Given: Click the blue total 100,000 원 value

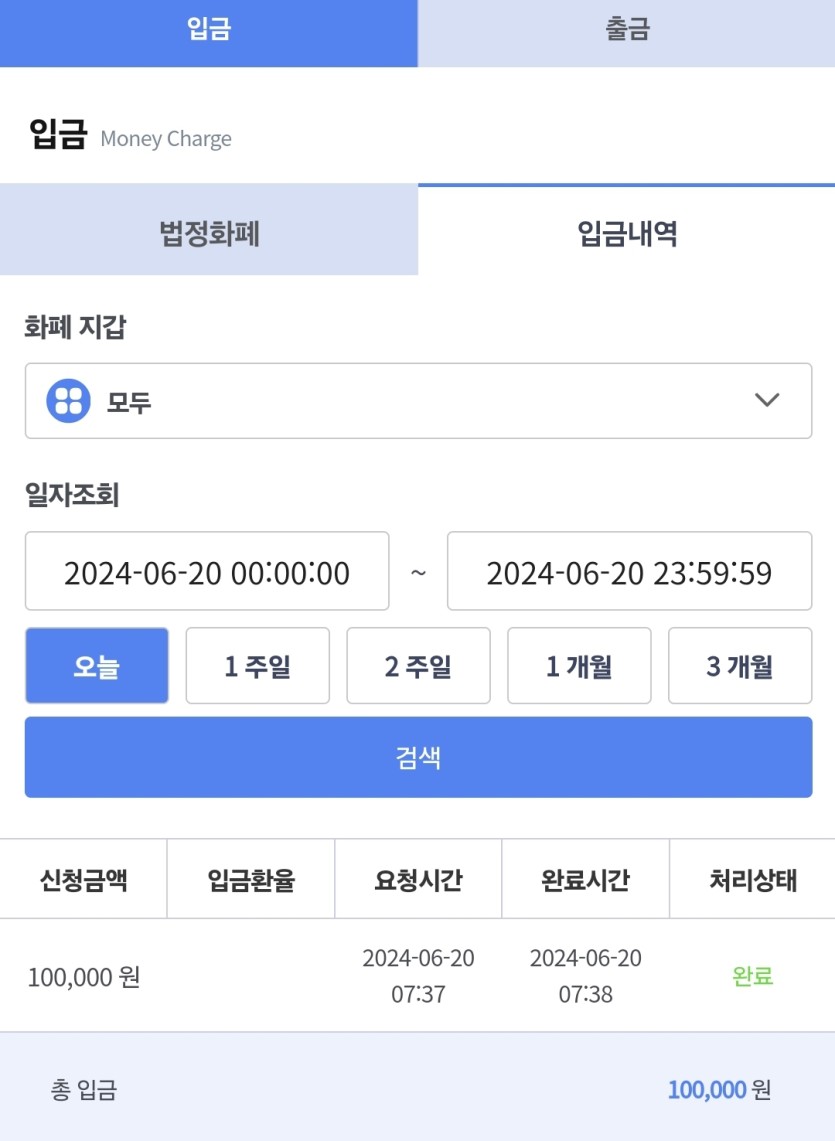Looking at the screenshot, I should point(719,1089).
